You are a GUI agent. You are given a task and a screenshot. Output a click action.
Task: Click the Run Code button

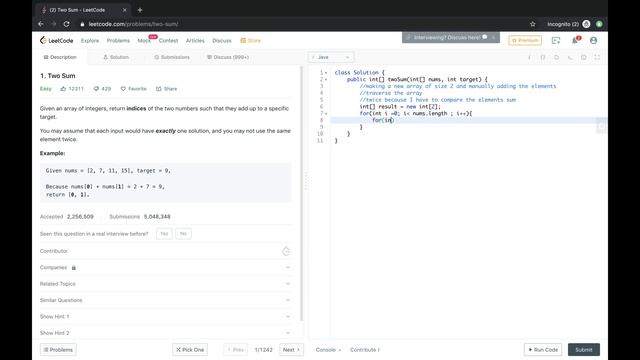click(543, 350)
